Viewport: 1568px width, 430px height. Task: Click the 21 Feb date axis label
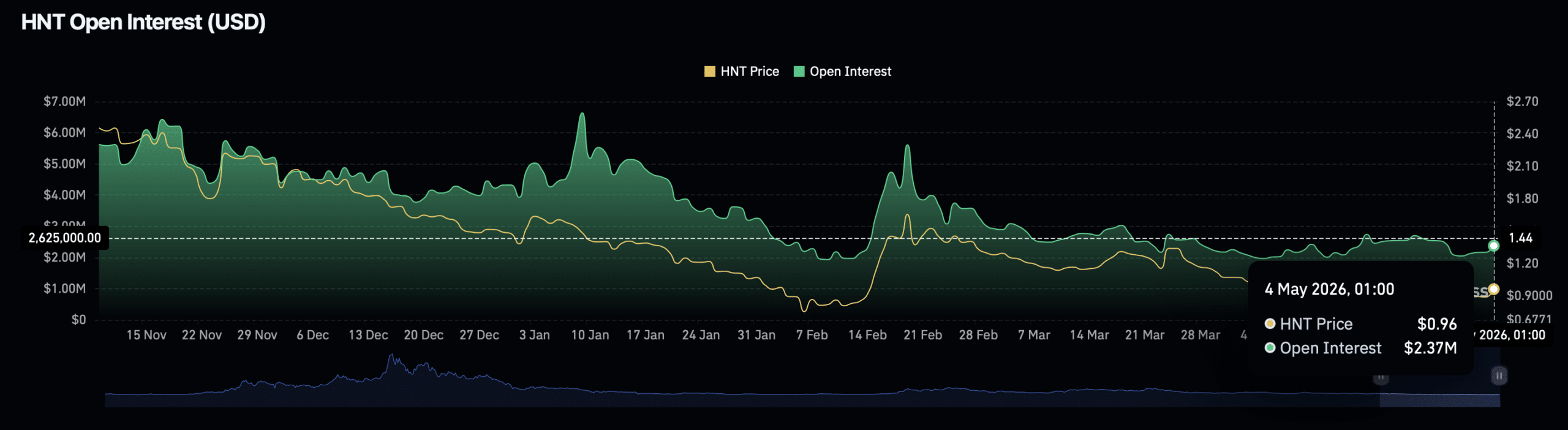pyautogui.click(x=922, y=335)
